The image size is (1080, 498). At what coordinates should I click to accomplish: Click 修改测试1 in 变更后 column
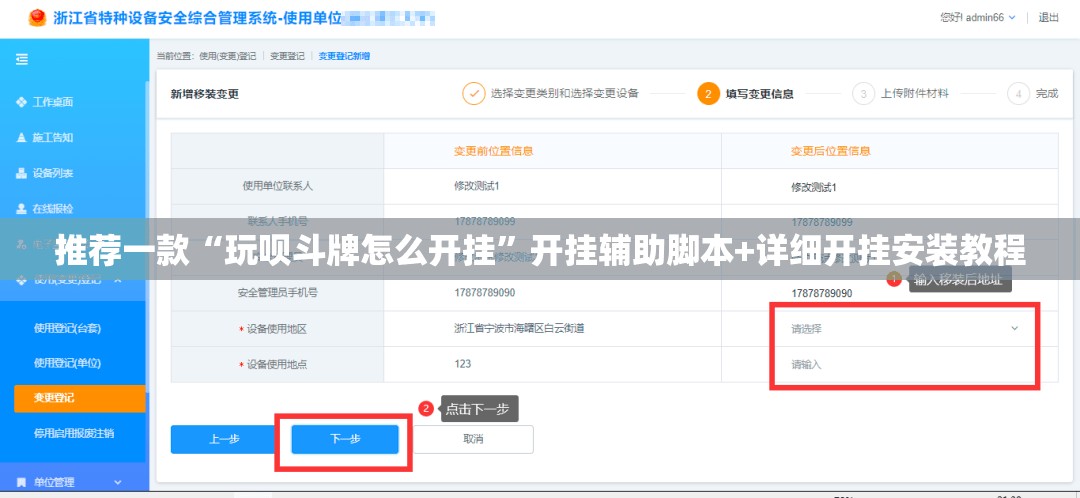[x=813, y=187]
